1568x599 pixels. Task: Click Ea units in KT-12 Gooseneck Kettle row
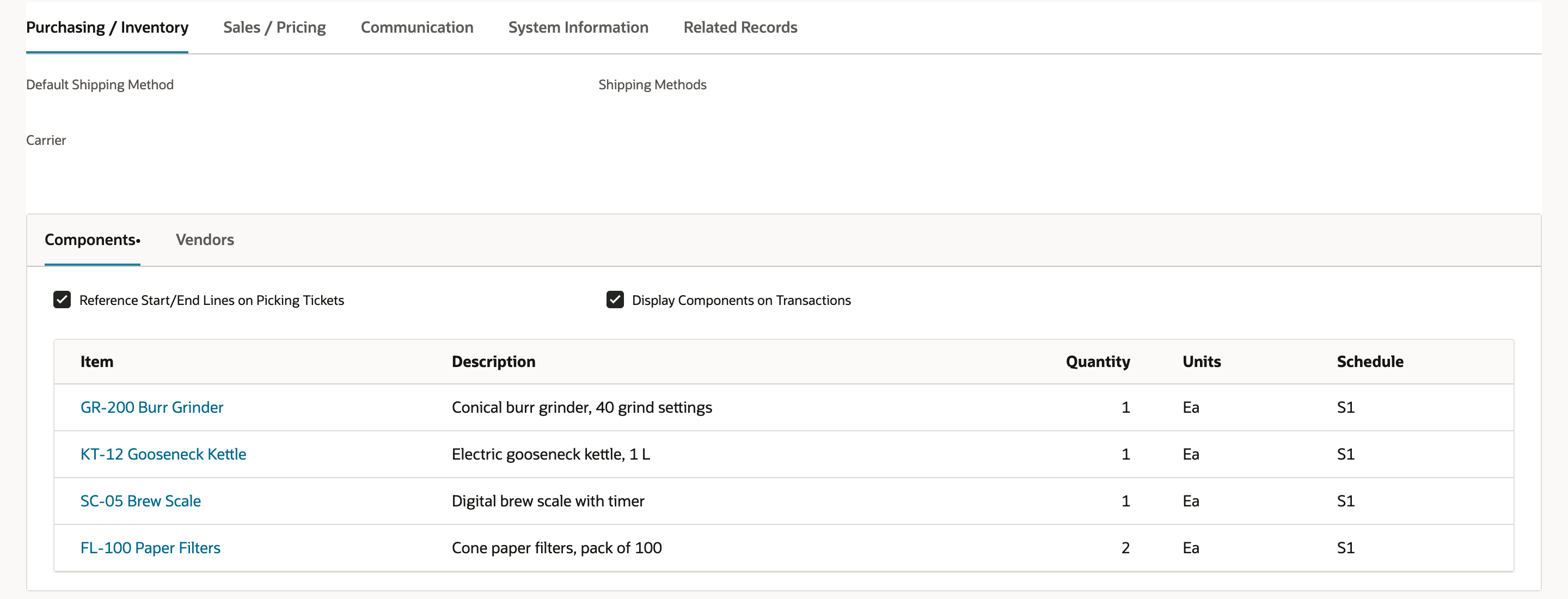pos(1191,454)
